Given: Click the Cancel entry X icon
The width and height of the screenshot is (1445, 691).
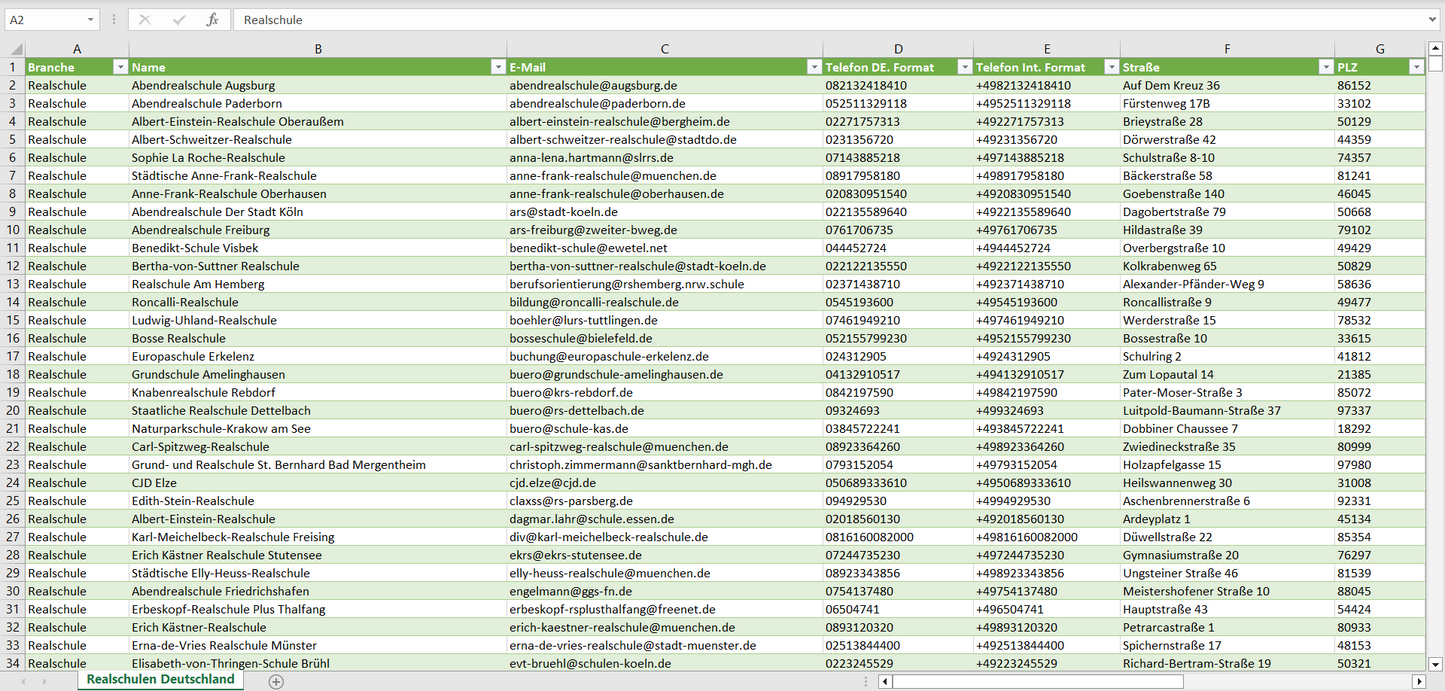Looking at the screenshot, I should (x=146, y=20).
